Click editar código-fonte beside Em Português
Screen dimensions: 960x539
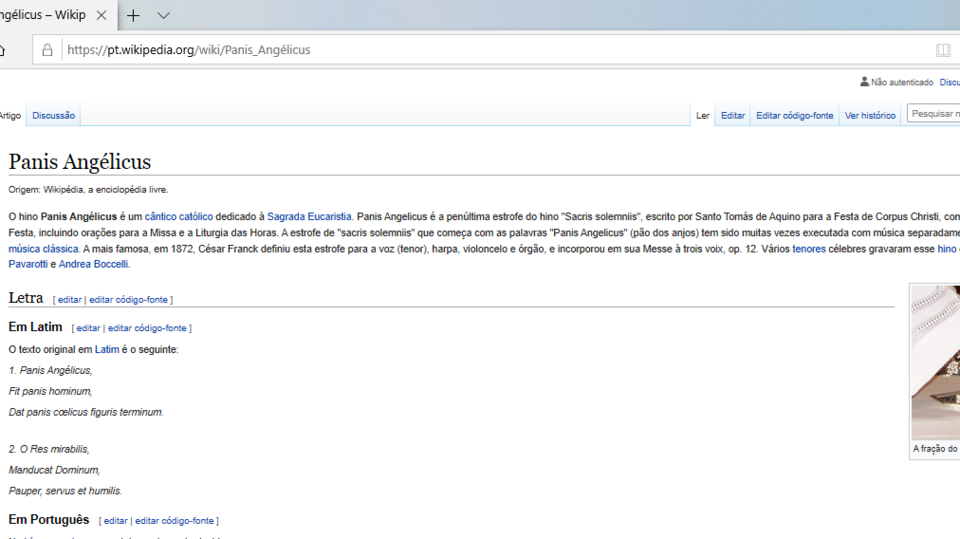coord(175,521)
